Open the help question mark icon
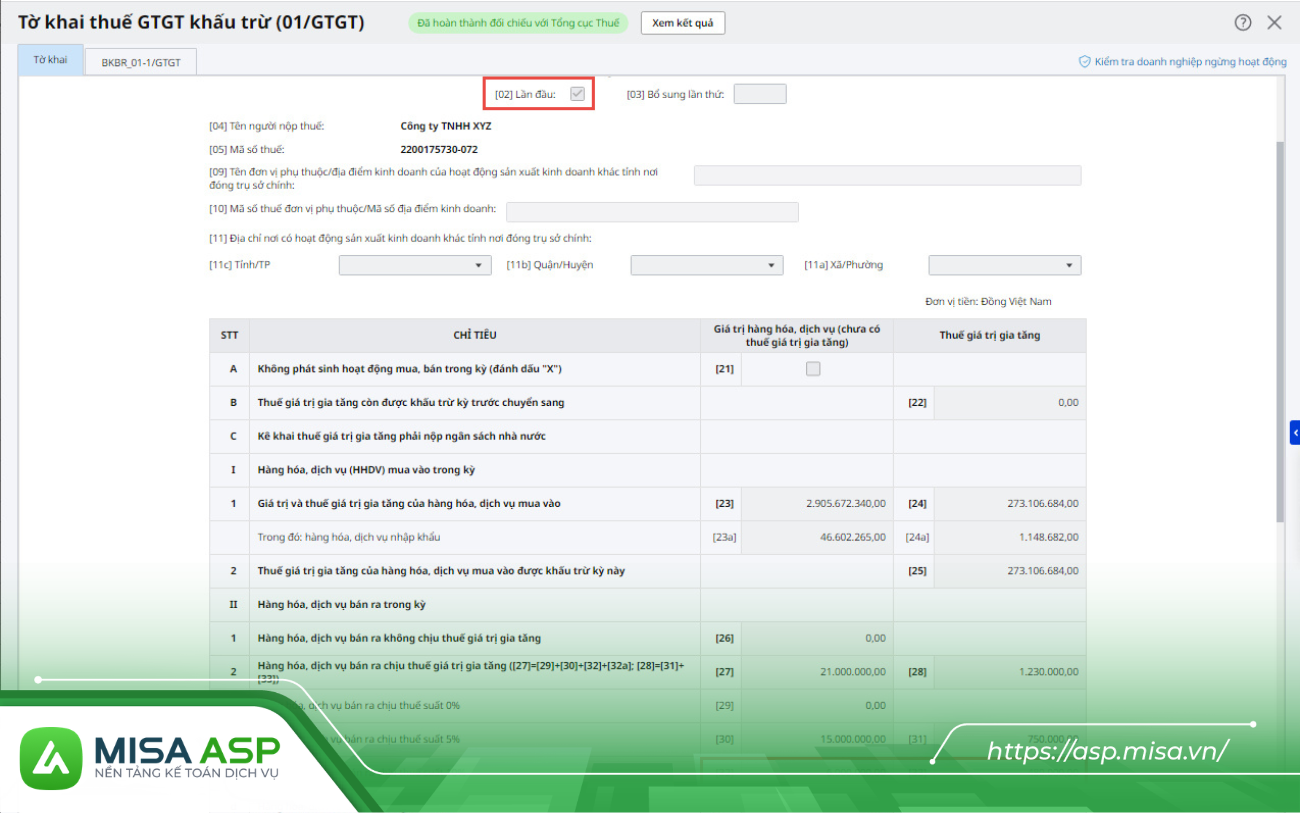This screenshot has height=813, width=1300. (1243, 23)
